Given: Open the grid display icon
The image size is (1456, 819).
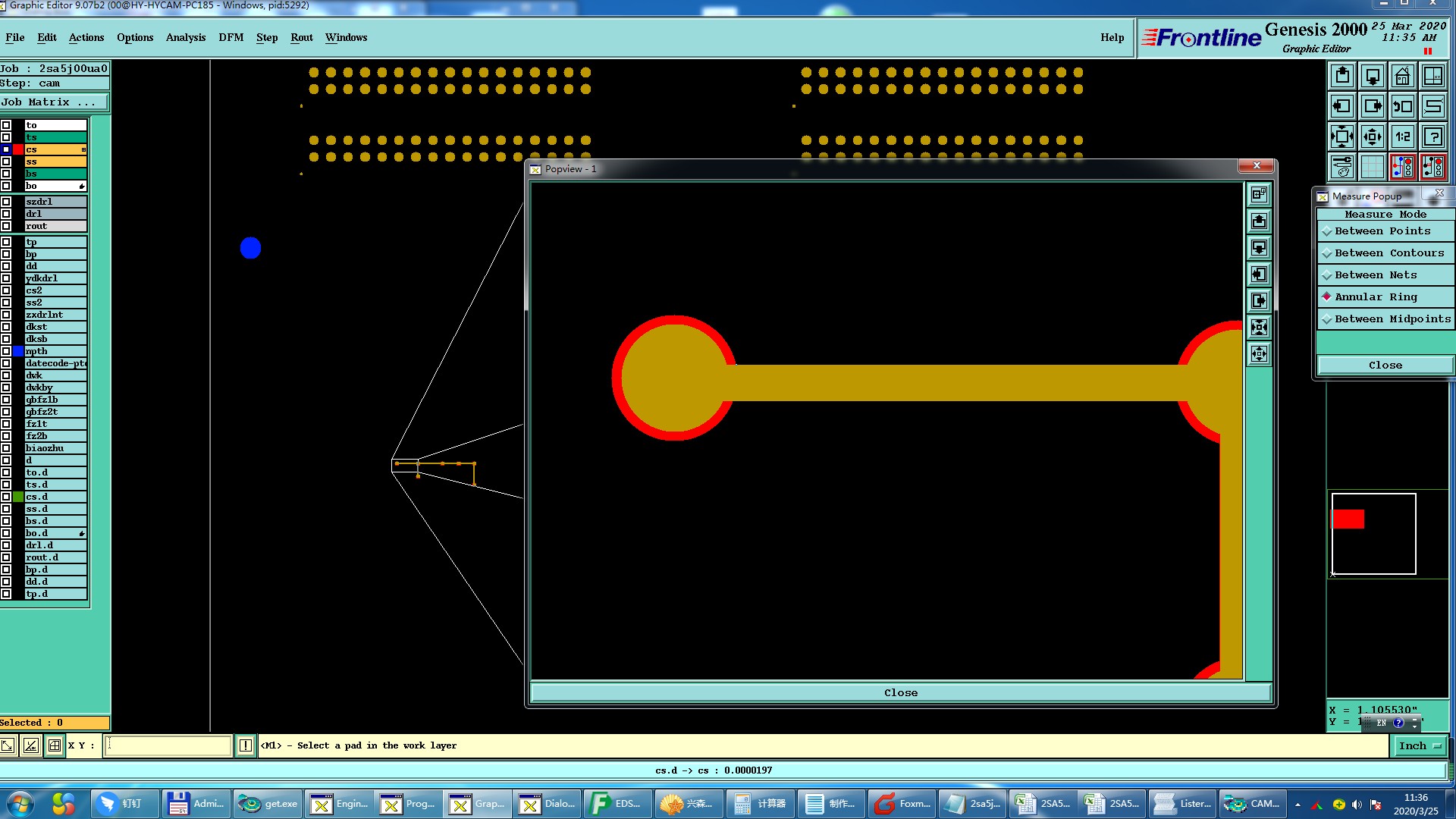Looking at the screenshot, I should coord(1373,167).
